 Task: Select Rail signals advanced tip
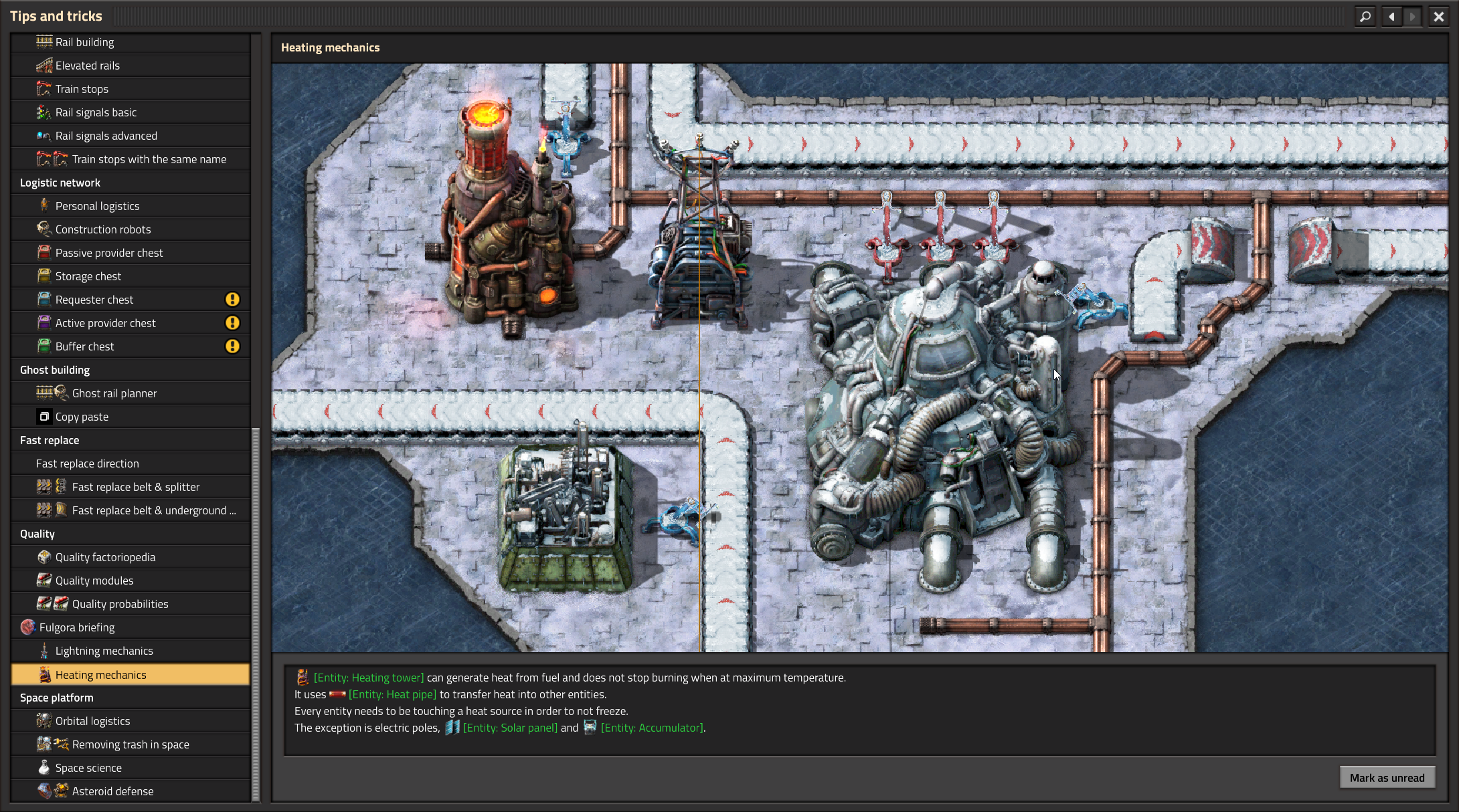pos(131,136)
